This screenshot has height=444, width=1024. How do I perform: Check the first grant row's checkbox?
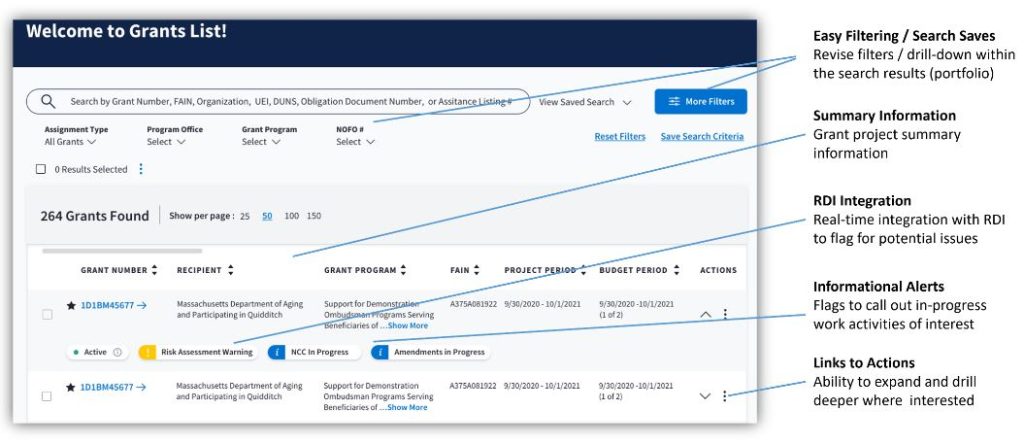click(47, 315)
